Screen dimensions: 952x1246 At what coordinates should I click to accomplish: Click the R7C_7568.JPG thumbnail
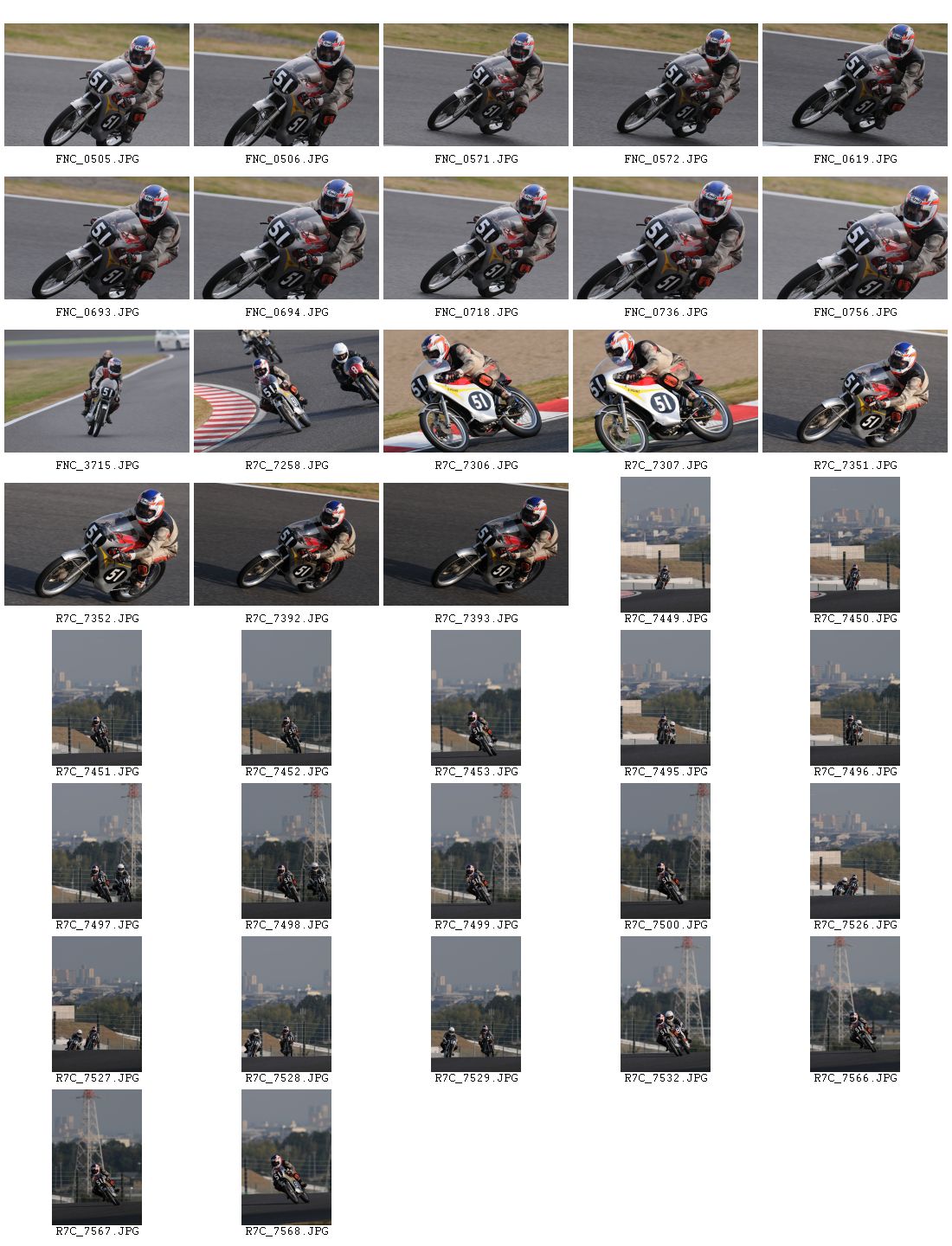tap(286, 1157)
